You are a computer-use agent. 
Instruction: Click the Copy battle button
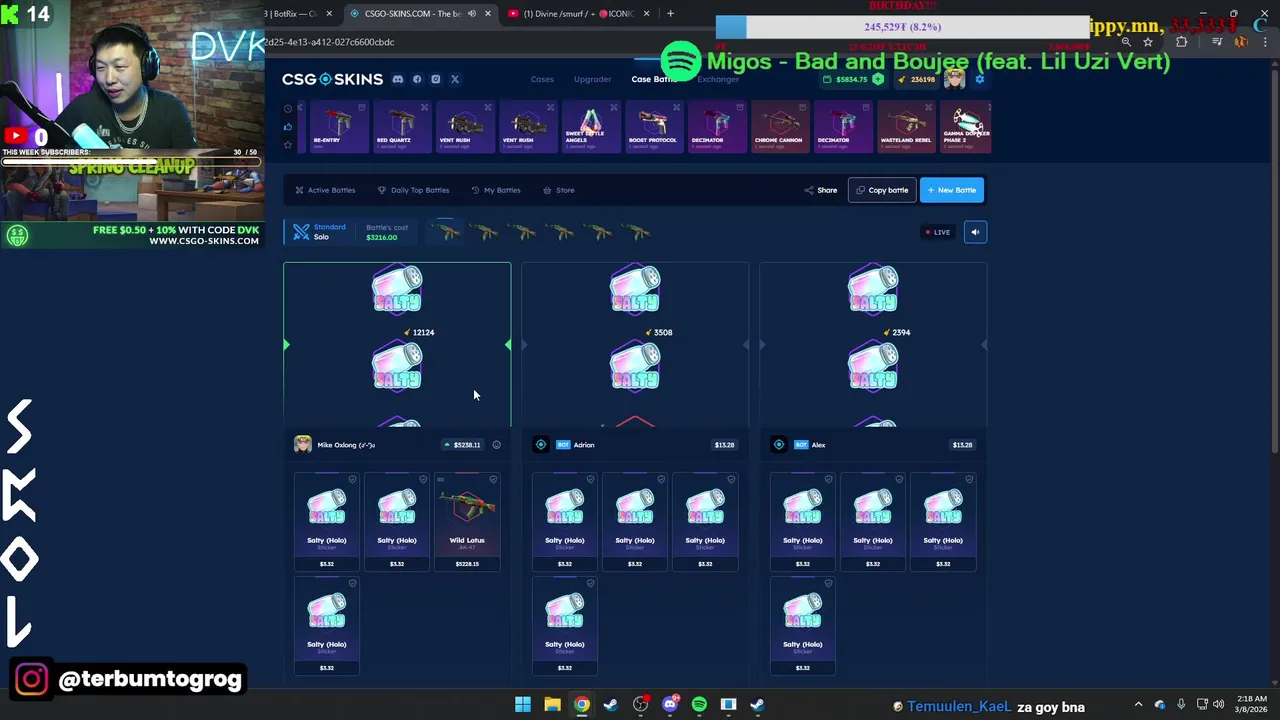882,190
